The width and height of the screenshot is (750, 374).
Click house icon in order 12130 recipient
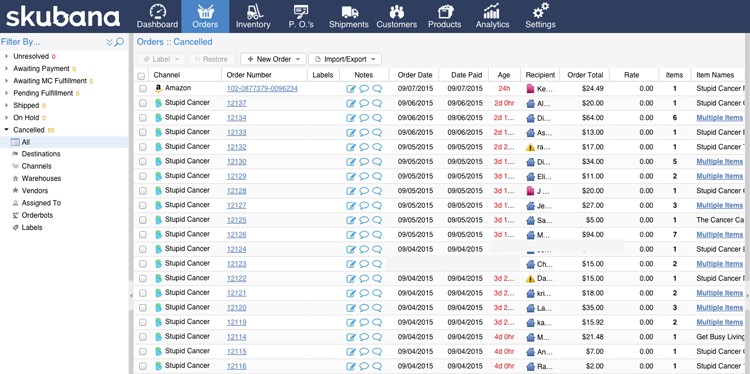click(530, 162)
